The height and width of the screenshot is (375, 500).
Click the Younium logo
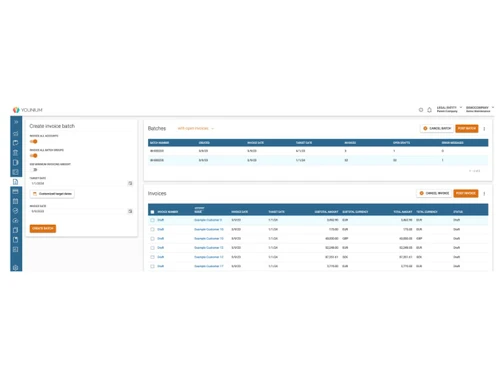tap(27, 110)
